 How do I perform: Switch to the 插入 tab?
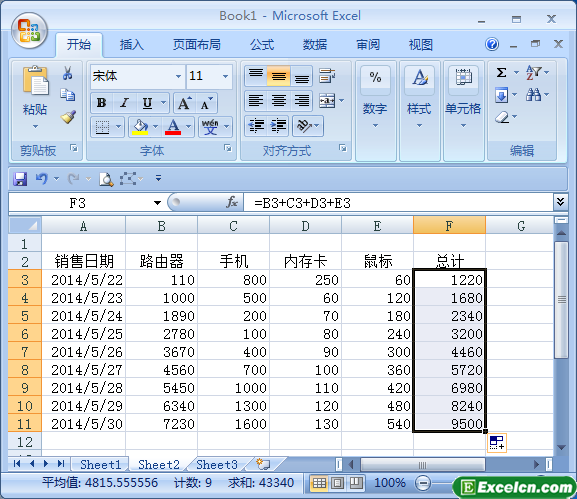click(x=131, y=45)
